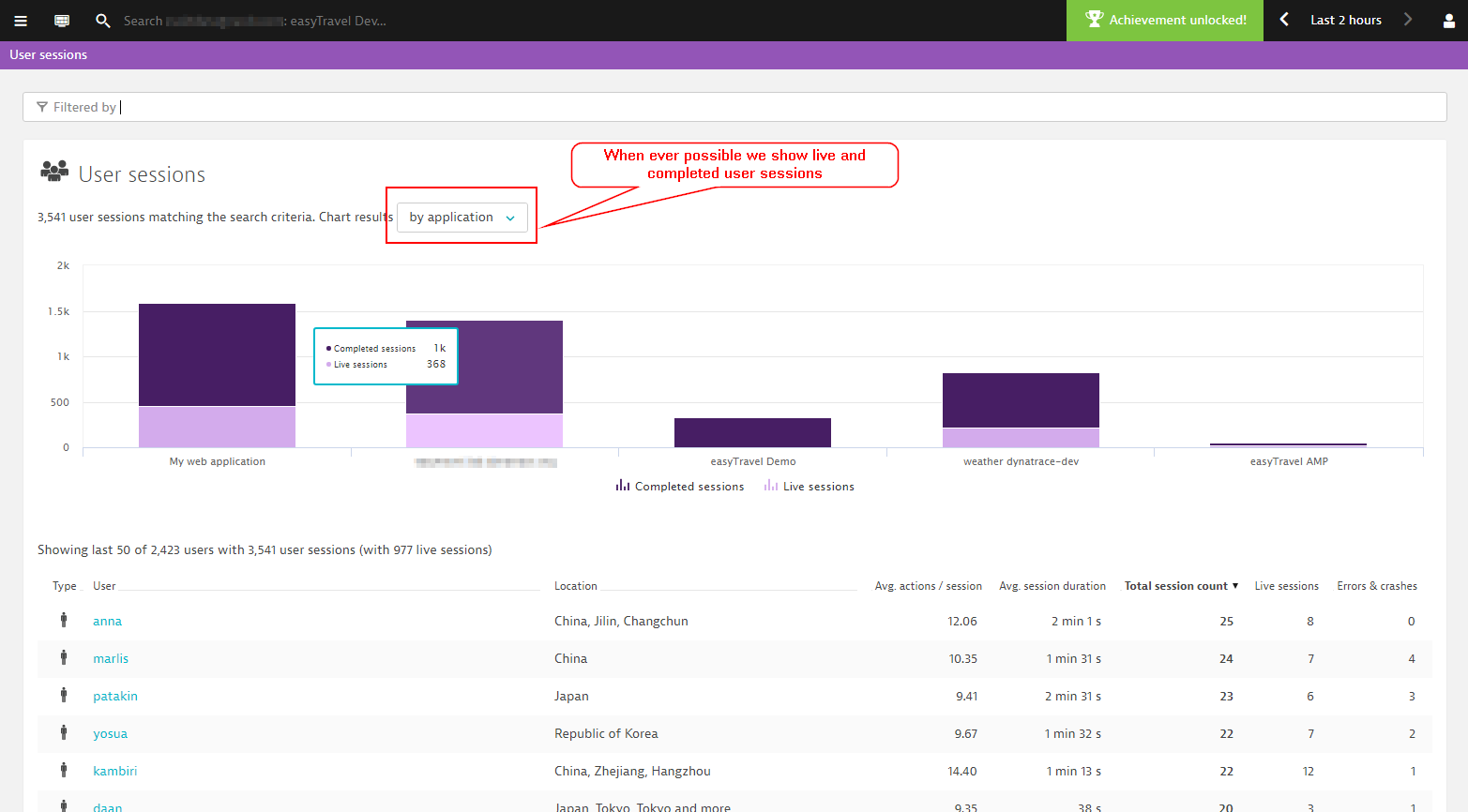Click location 'Republic of Korea'
This screenshot has height=812, width=1468.
(x=606, y=733)
